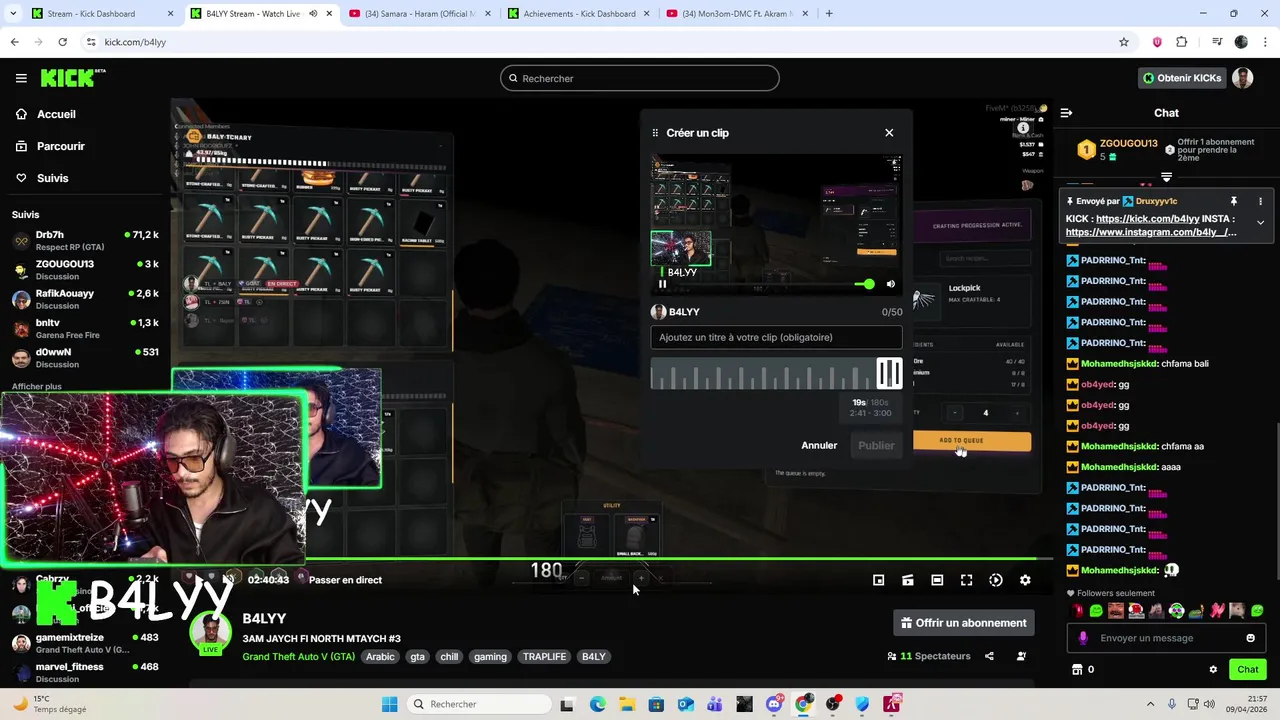Open chat settings gear
Screen dimensions: 1280x720
(x=1213, y=669)
